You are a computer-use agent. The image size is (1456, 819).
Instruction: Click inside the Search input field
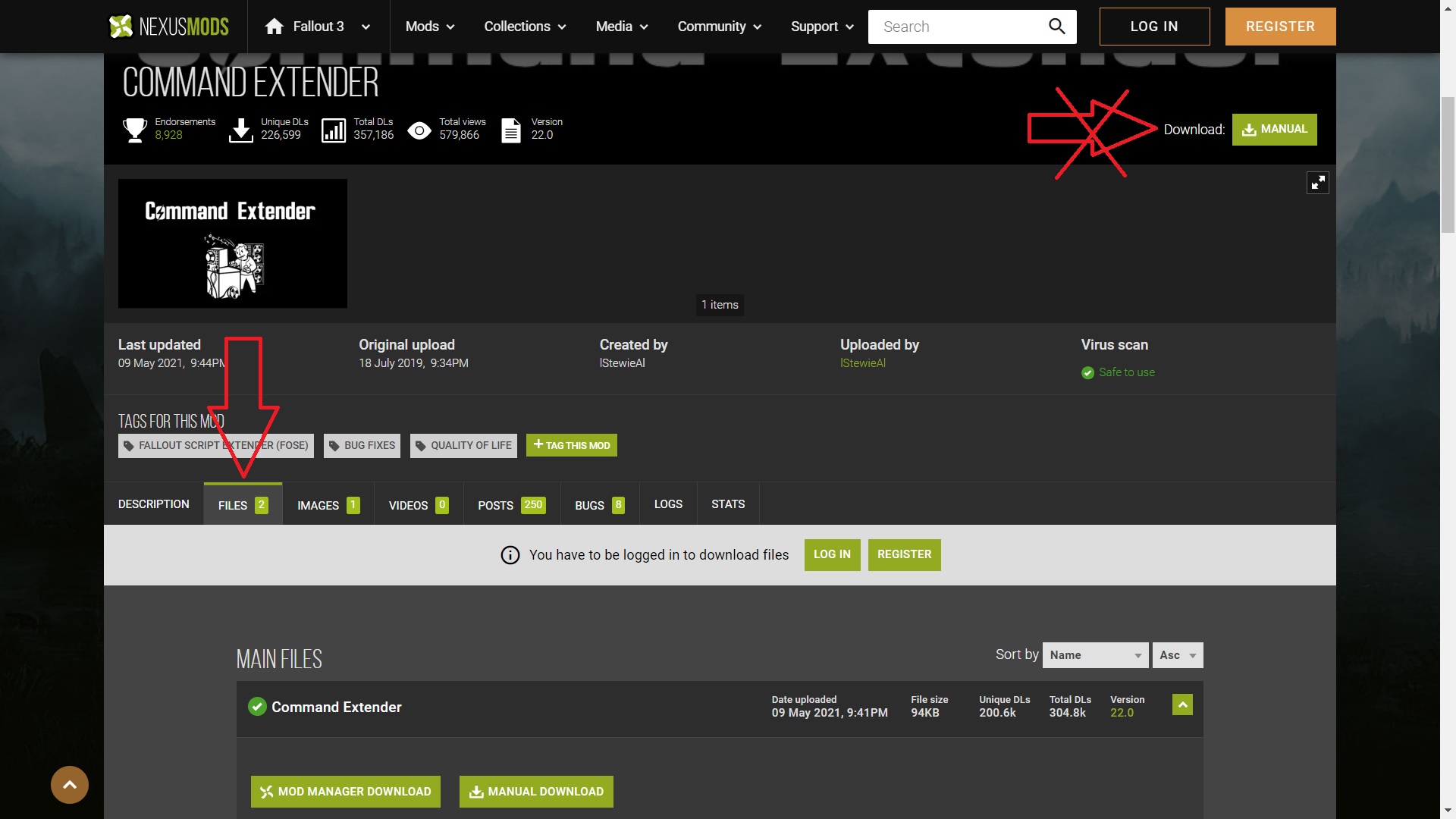(x=958, y=27)
